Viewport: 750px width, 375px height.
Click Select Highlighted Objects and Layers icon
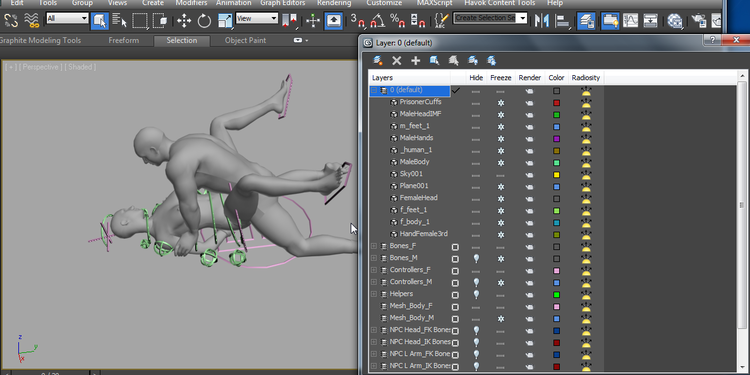tap(434, 61)
